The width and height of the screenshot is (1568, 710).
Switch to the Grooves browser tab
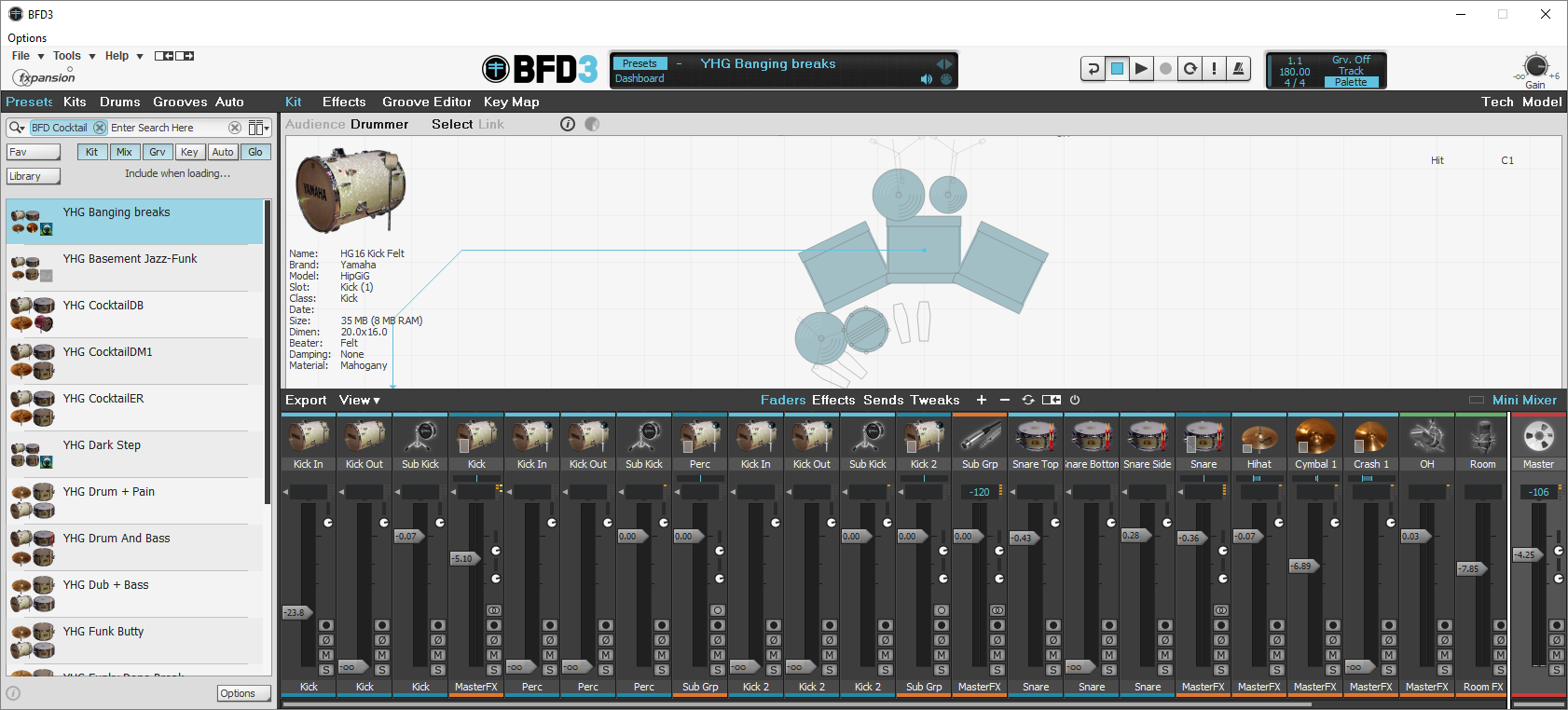tap(180, 102)
